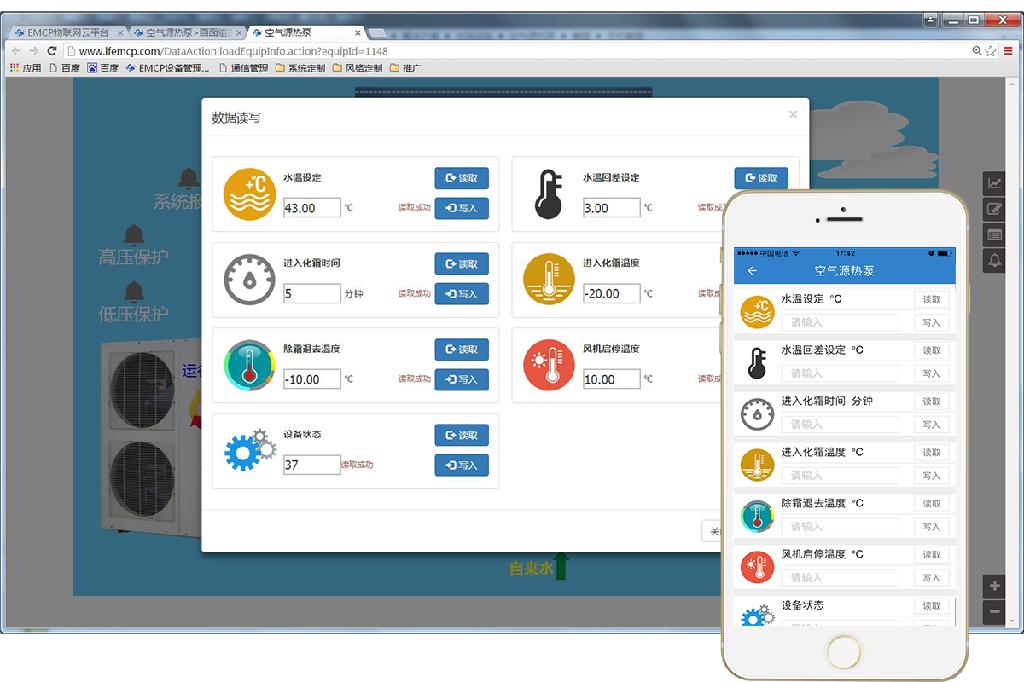
Task: Click the 水温设定 orange wave icon in dialog
Action: click(x=249, y=194)
